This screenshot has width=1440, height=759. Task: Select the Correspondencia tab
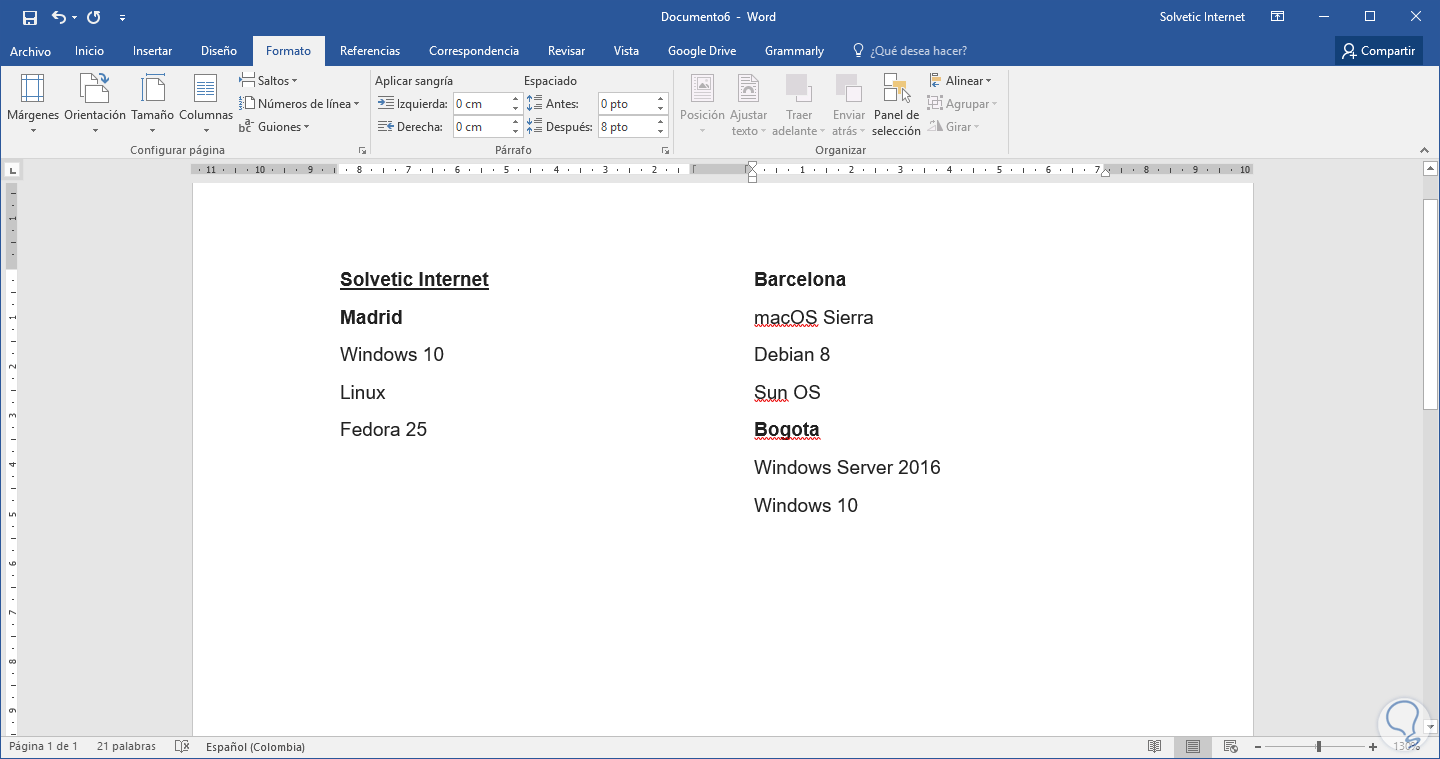coord(474,51)
